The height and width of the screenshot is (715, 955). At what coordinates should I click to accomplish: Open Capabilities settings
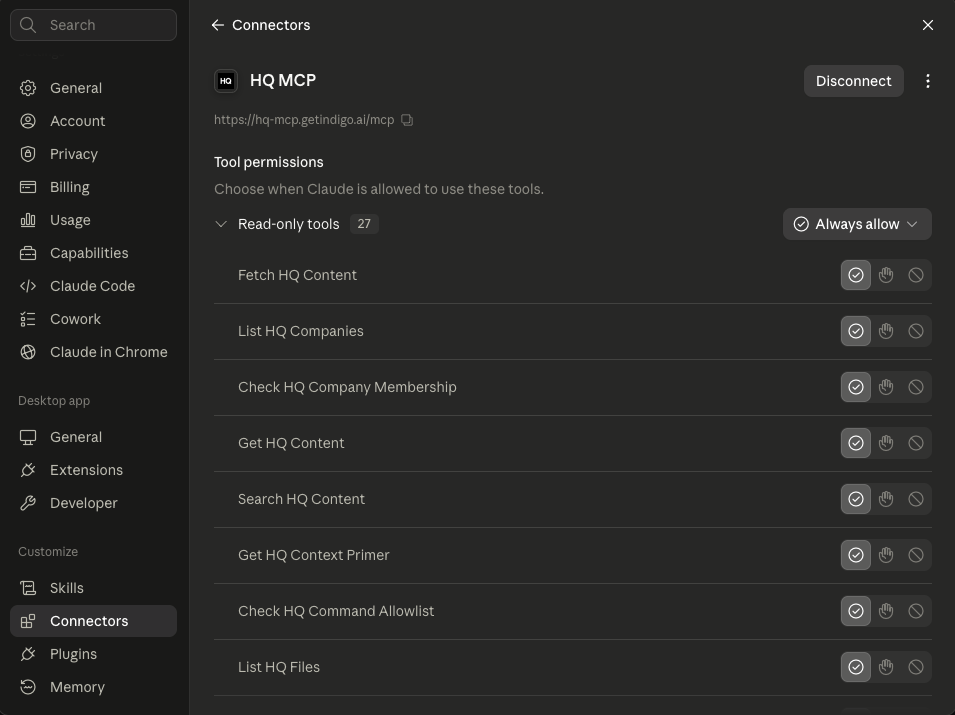(x=93, y=253)
